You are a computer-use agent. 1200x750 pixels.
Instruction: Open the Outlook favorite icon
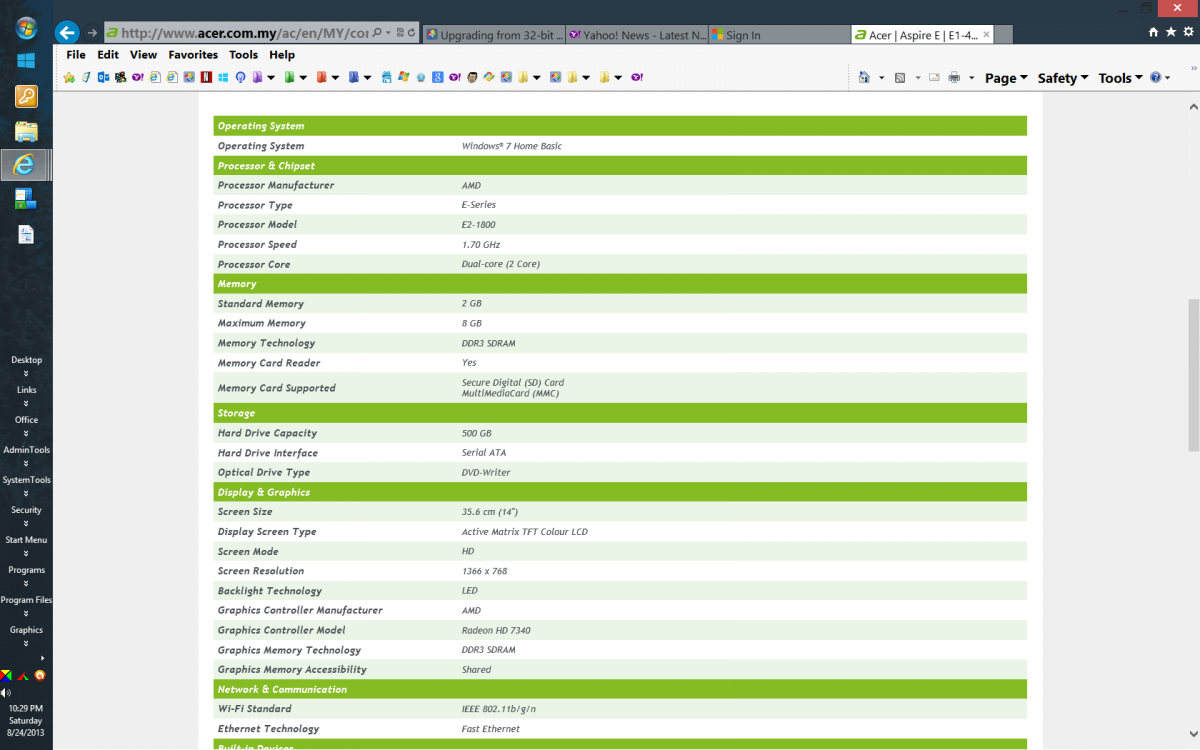point(103,77)
